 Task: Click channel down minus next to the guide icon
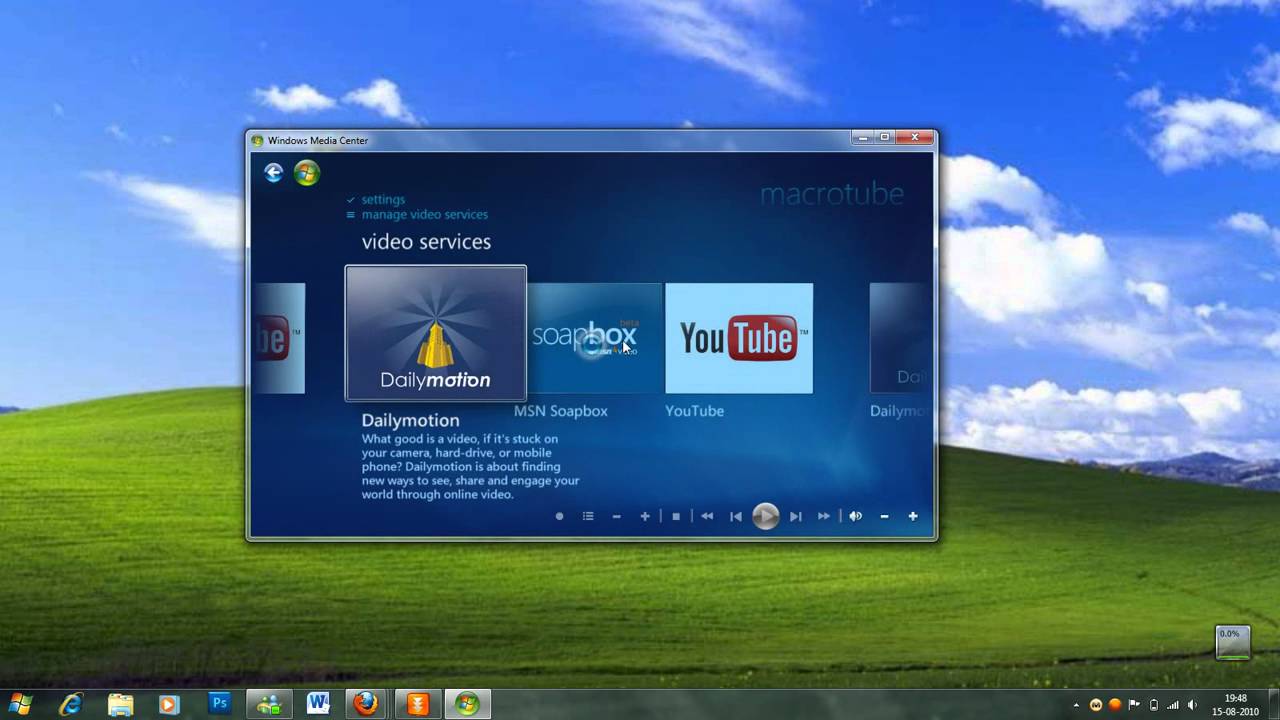[x=616, y=516]
